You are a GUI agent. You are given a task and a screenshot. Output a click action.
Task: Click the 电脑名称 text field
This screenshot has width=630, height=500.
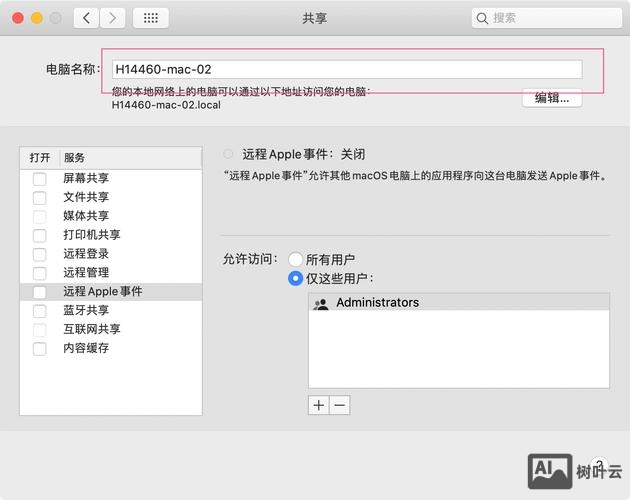[x=347, y=69]
